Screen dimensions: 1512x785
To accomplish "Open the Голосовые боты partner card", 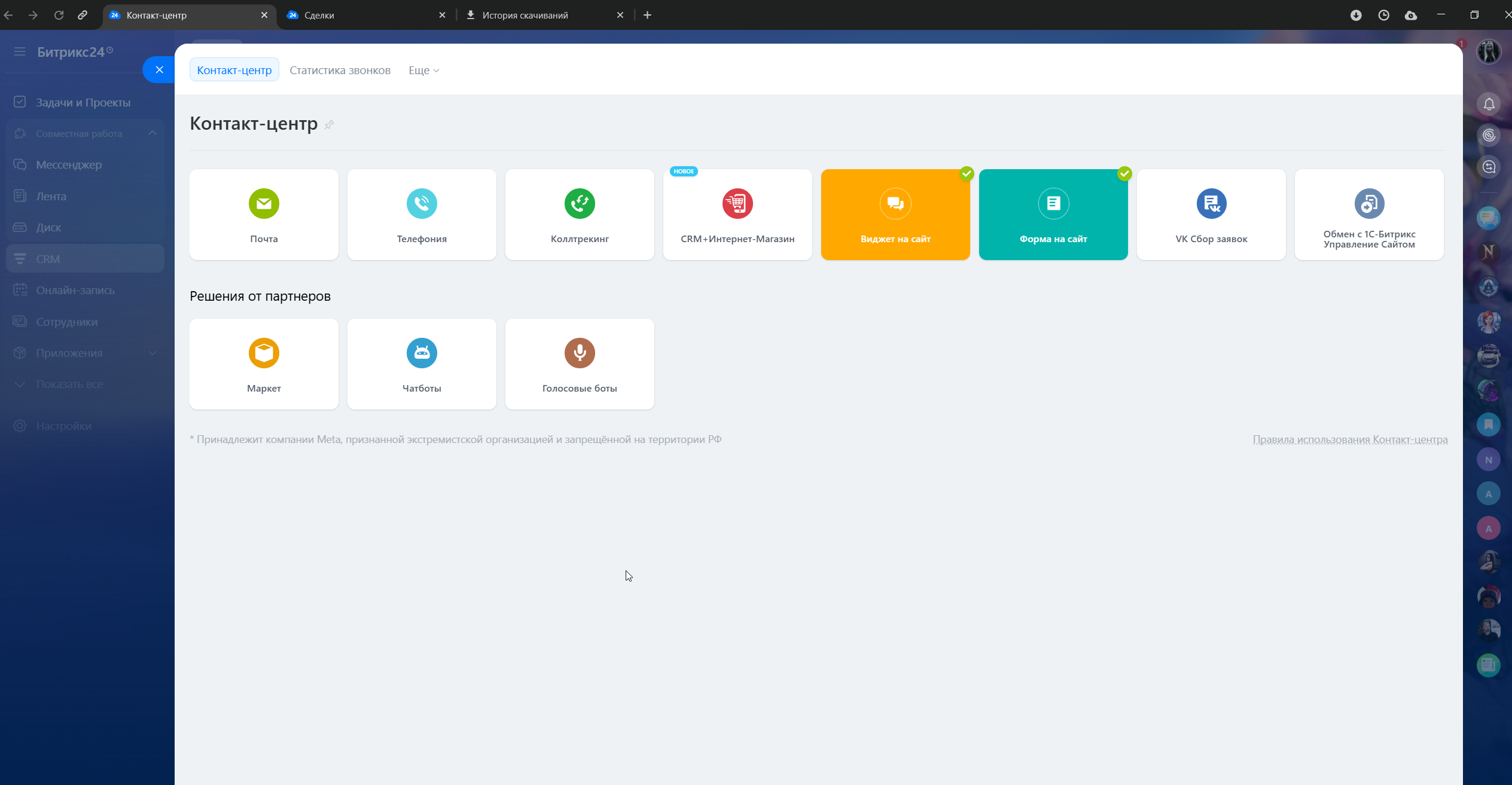I will coord(580,364).
